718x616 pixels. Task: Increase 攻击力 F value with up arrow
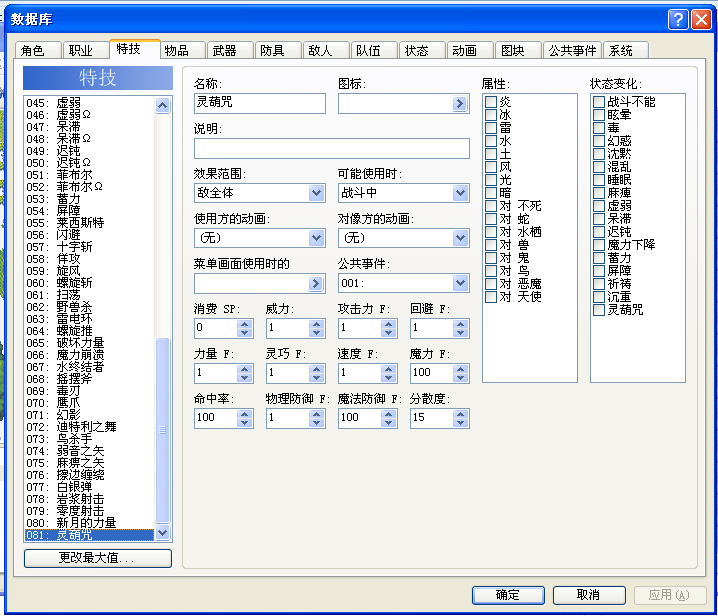388,324
